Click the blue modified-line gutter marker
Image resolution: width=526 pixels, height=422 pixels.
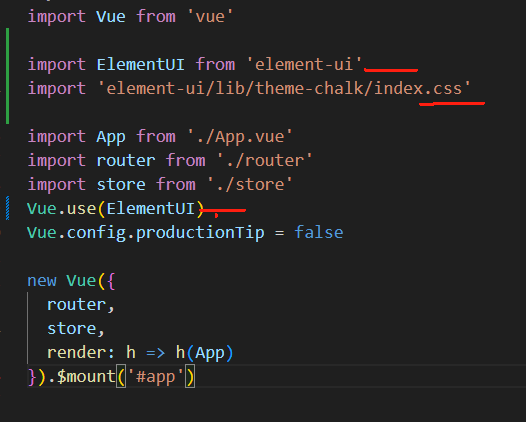7,208
